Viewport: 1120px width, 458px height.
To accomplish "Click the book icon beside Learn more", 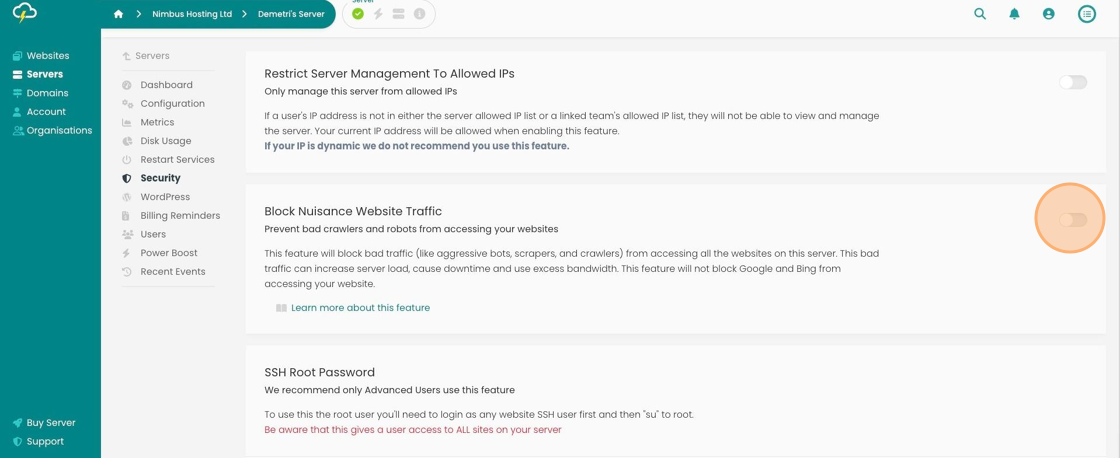I will click(281, 308).
